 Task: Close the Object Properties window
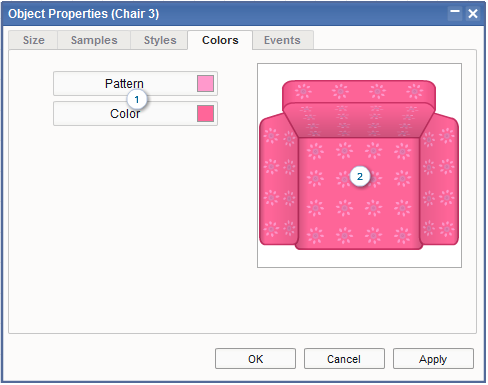click(473, 14)
